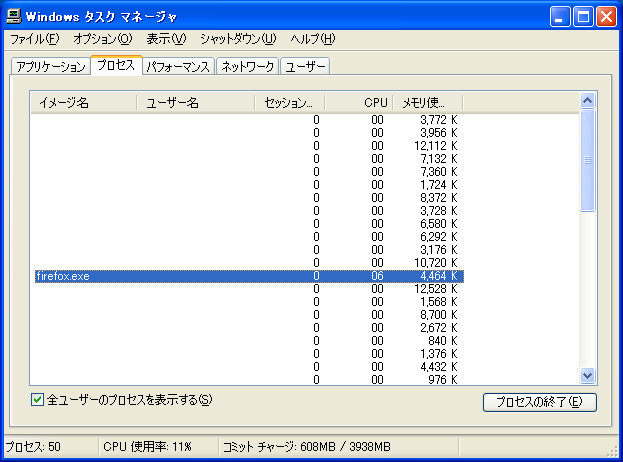Viewport: 623px width, 462px height.
Task: Select the row with 840 K memory
Action: point(250,341)
